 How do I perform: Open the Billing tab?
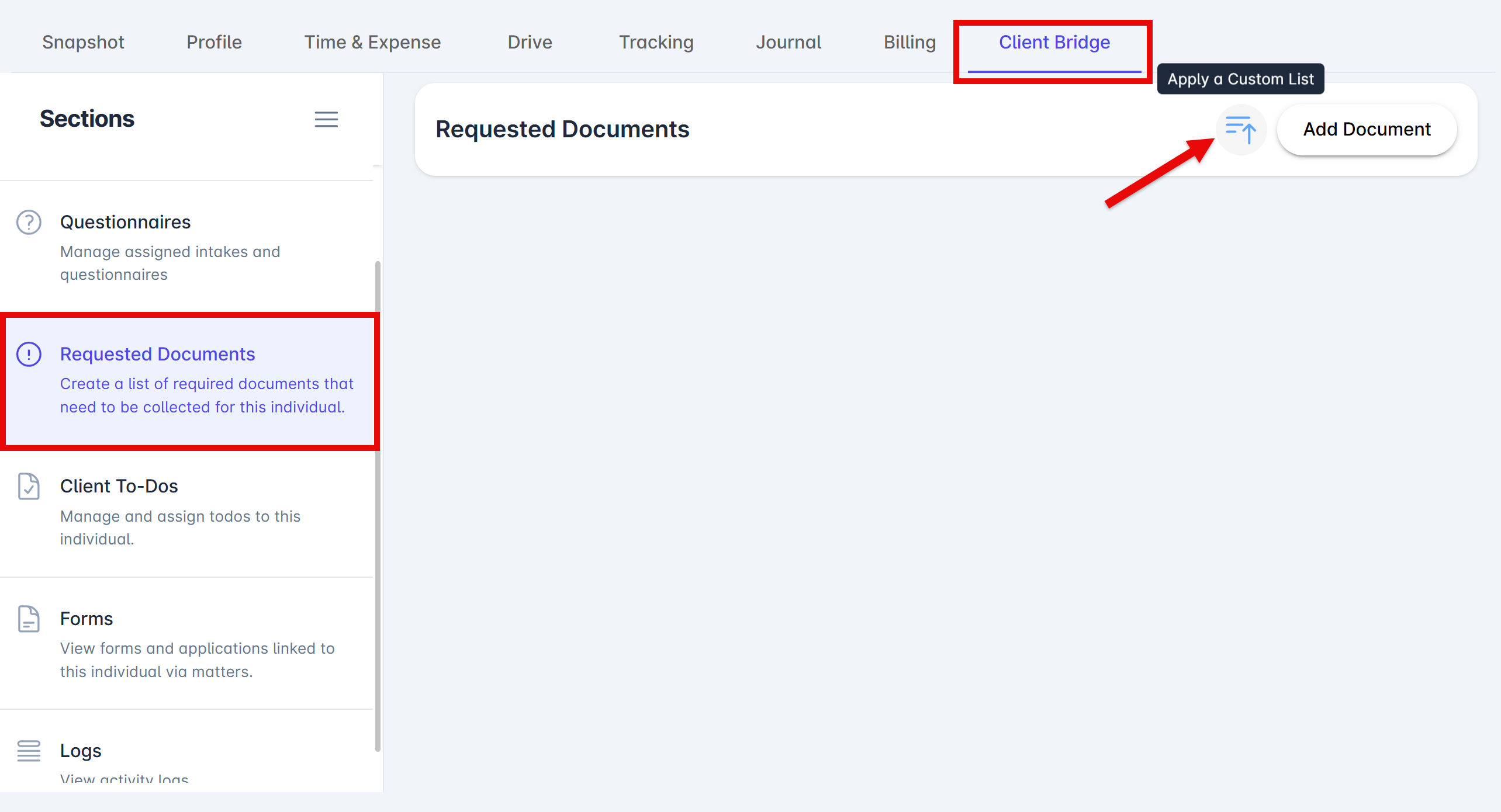coord(909,42)
